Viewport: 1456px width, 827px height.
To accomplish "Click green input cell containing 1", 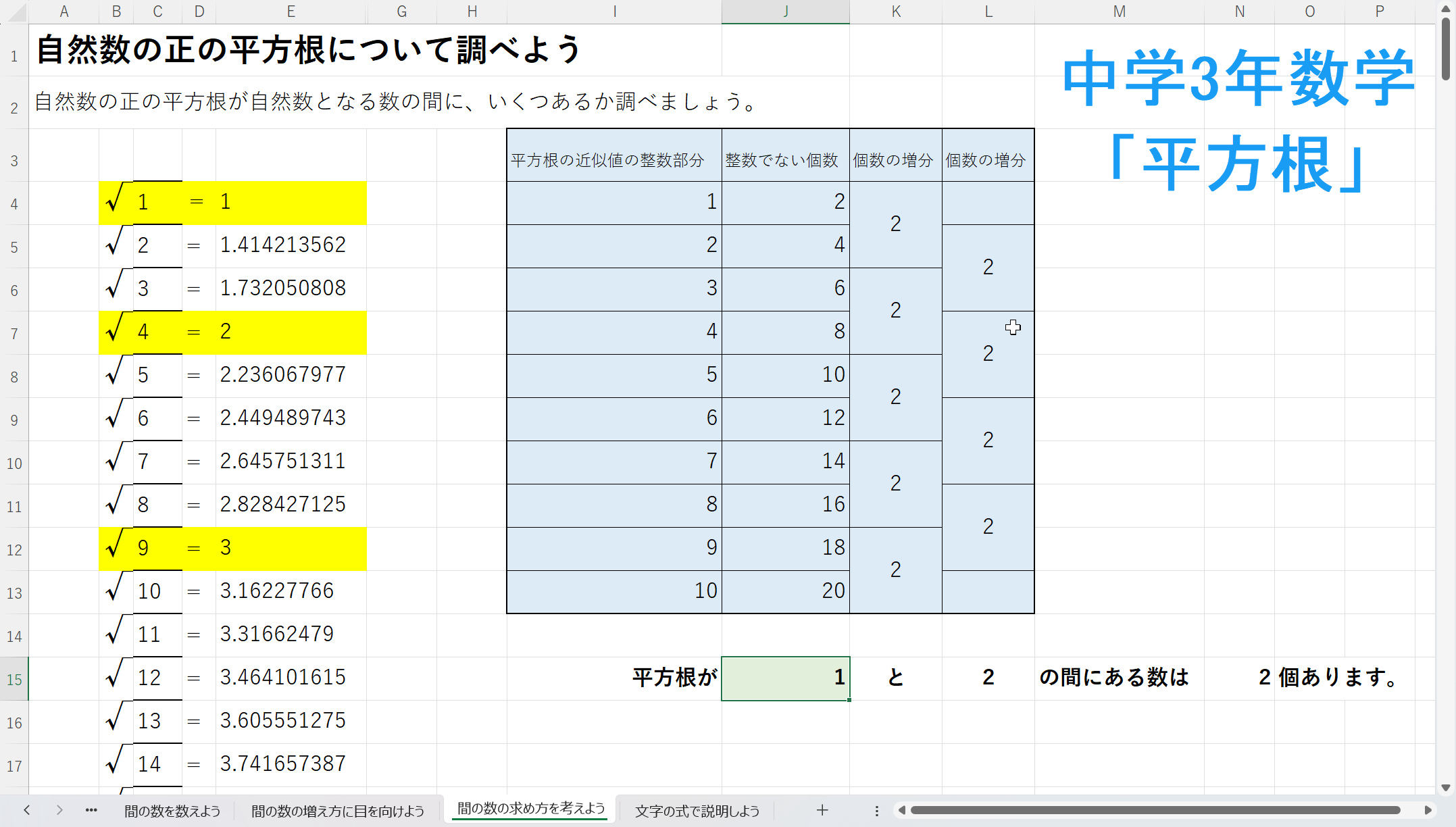I will pos(785,678).
